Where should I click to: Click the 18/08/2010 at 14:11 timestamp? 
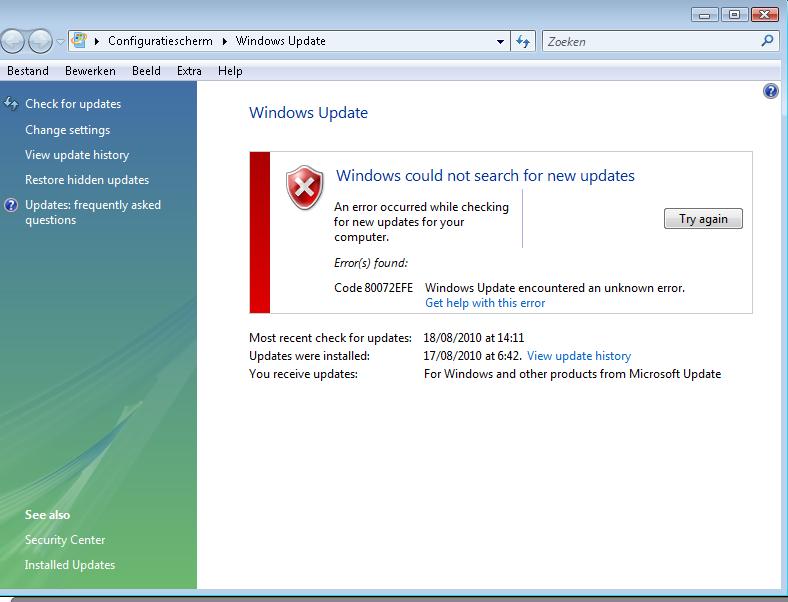pyautogui.click(x=474, y=338)
